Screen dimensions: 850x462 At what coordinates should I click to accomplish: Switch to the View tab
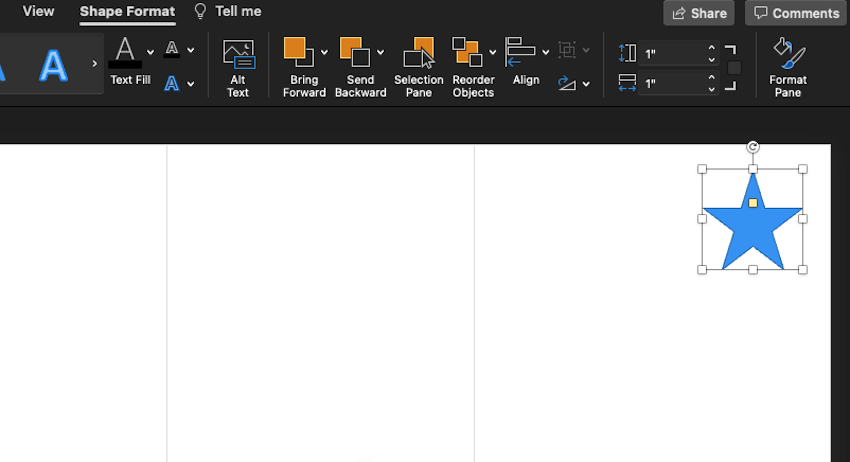(x=38, y=11)
